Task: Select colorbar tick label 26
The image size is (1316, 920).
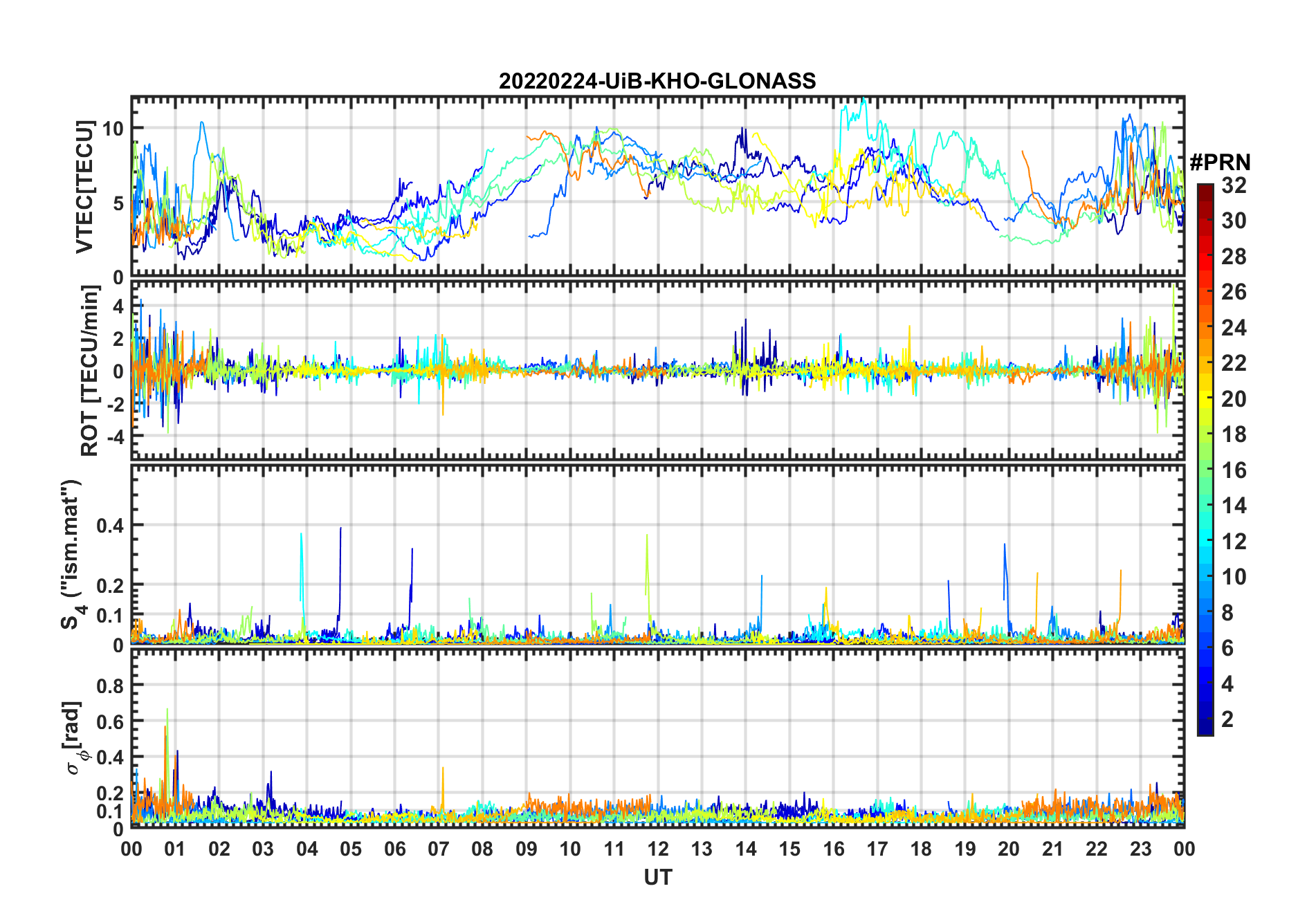Action: click(1234, 292)
